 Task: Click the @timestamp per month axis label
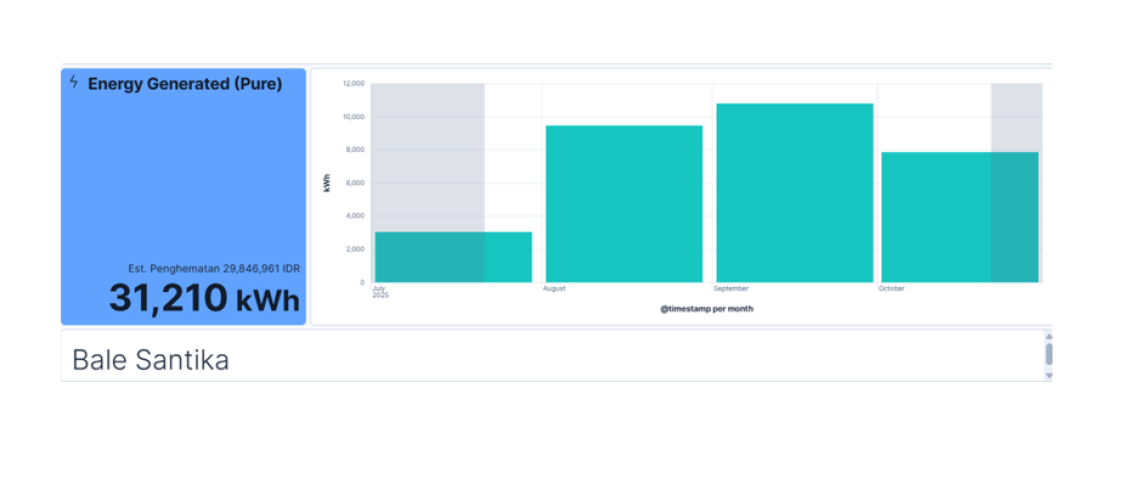click(x=707, y=309)
